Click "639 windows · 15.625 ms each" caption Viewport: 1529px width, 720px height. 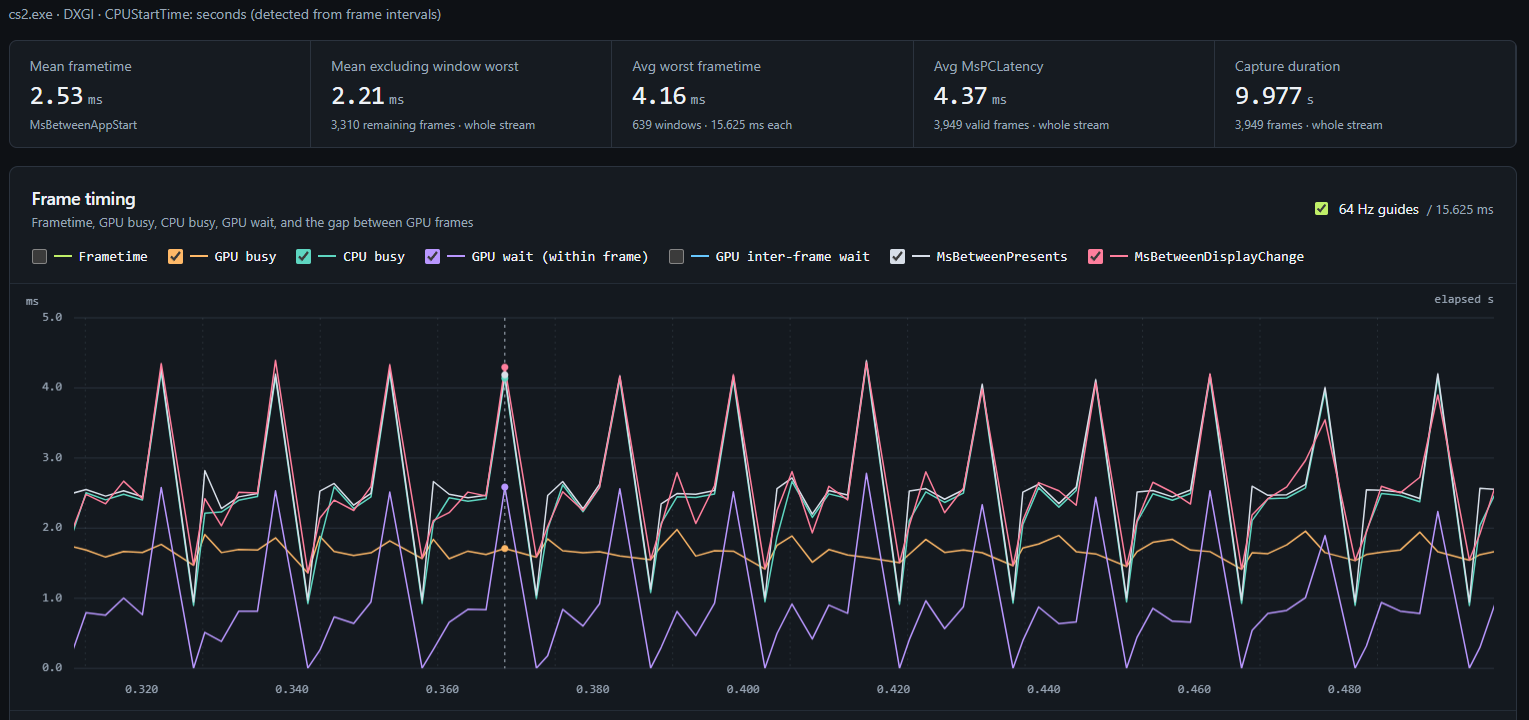tap(713, 125)
